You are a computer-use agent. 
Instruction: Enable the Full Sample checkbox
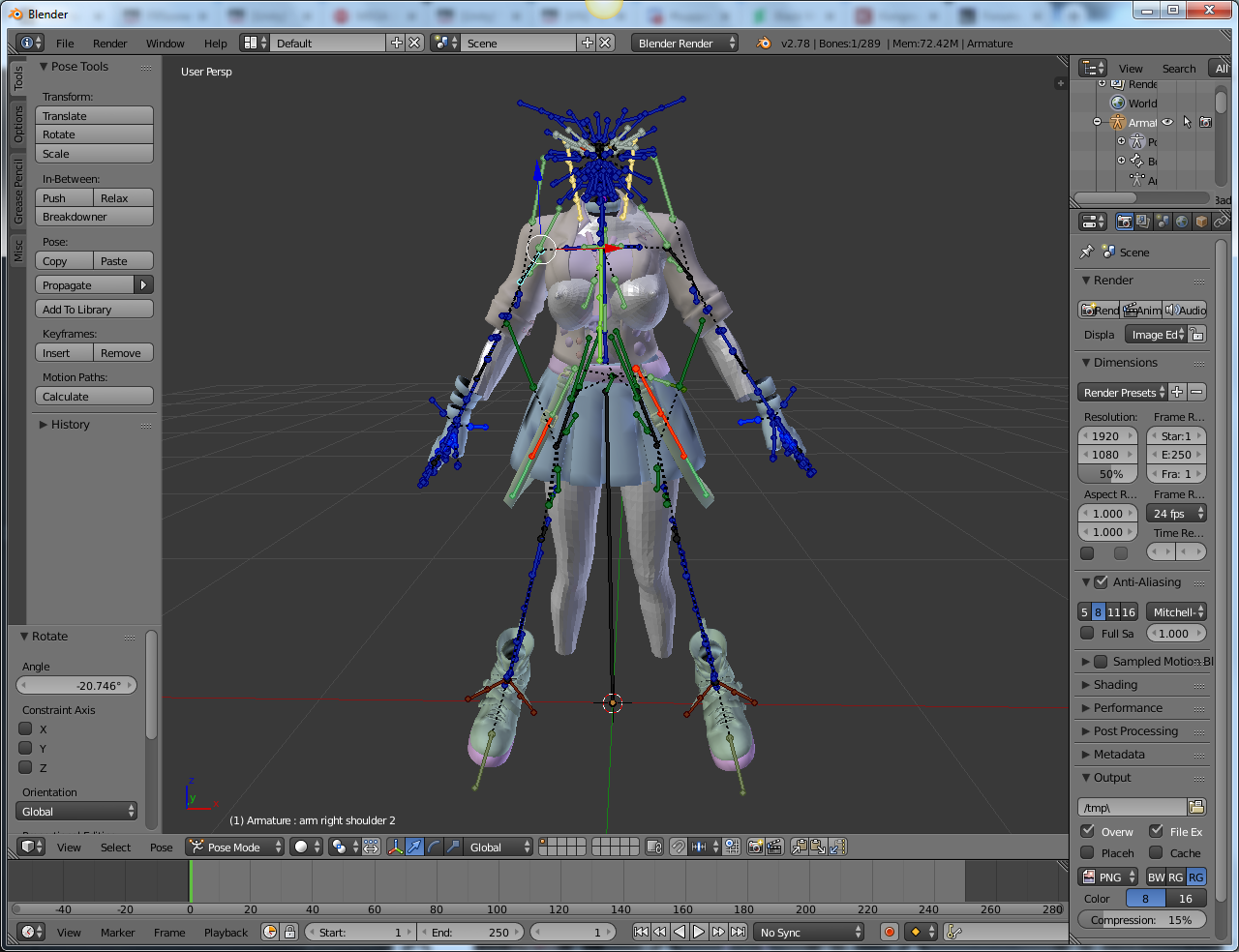pos(1087,633)
